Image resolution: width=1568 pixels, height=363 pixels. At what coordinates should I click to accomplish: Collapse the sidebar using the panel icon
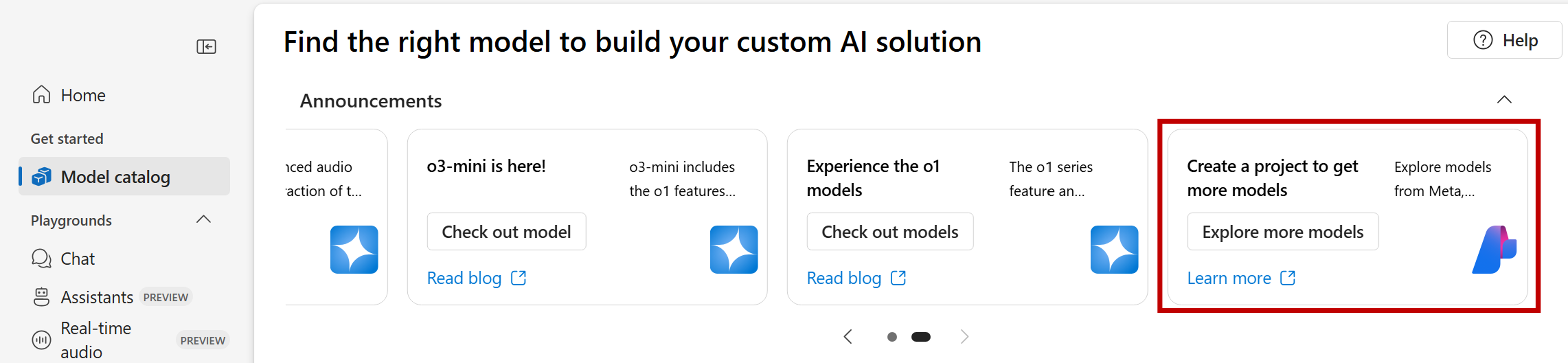[206, 46]
